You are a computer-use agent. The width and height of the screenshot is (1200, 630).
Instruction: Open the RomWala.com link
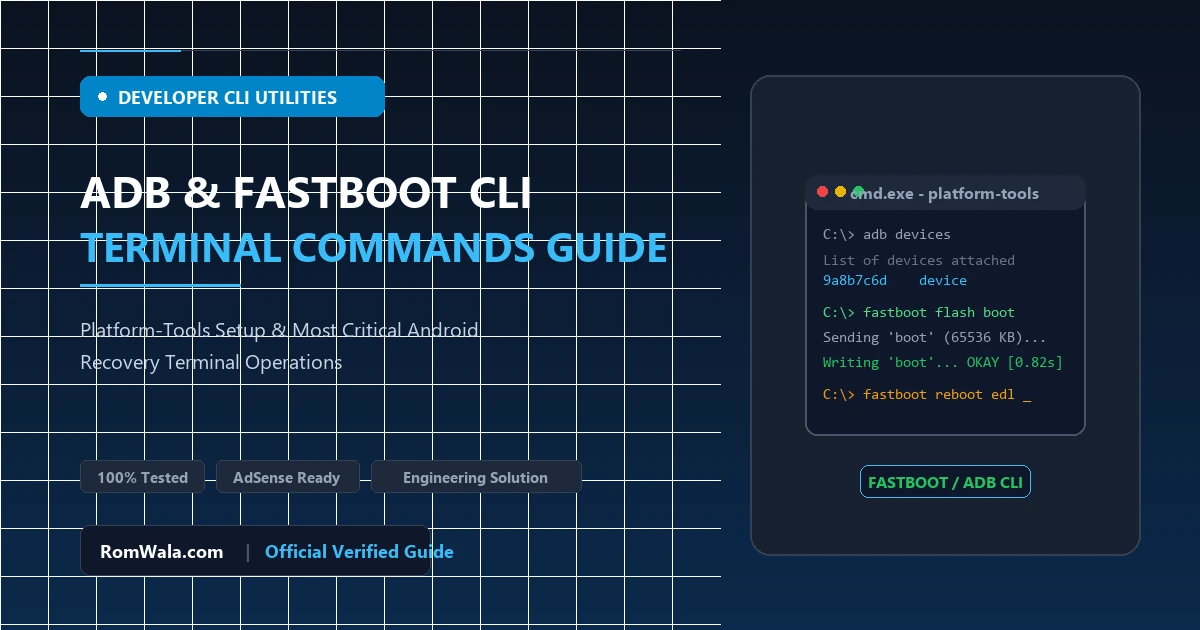[162, 551]
